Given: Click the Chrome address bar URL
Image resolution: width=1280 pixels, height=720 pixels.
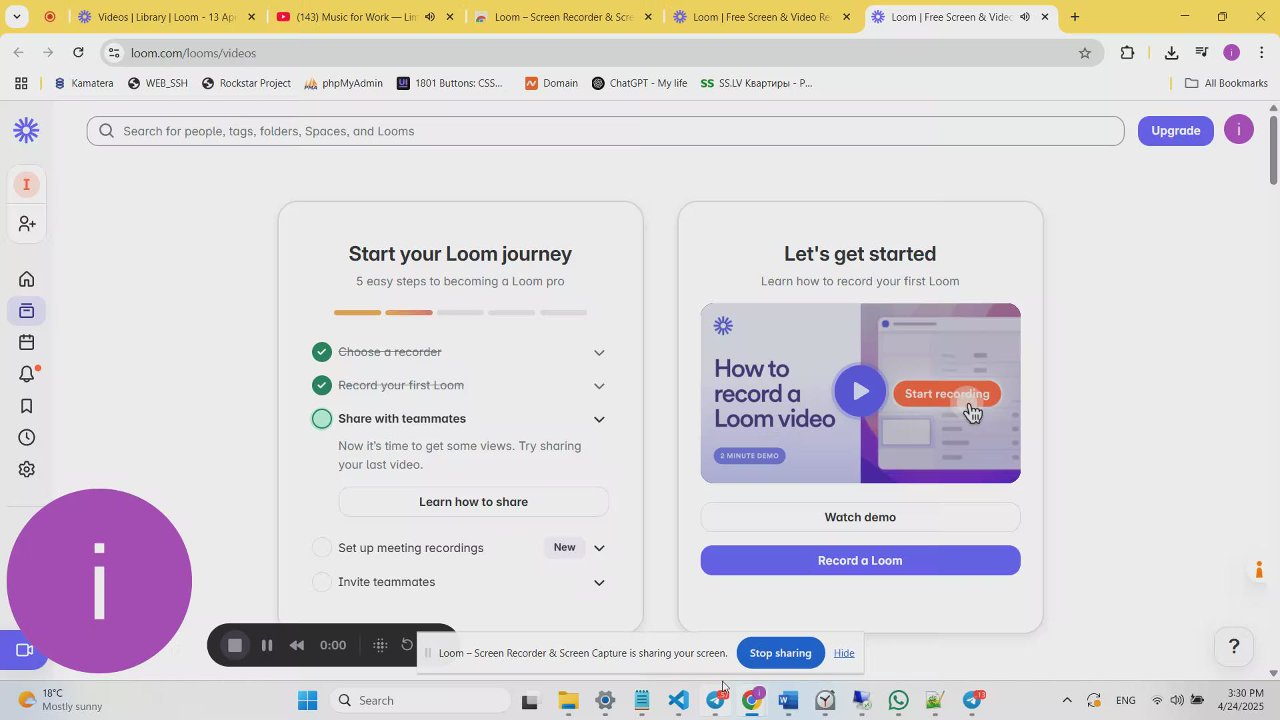Looking at the screenshot, I should click(x=193, y=53).
